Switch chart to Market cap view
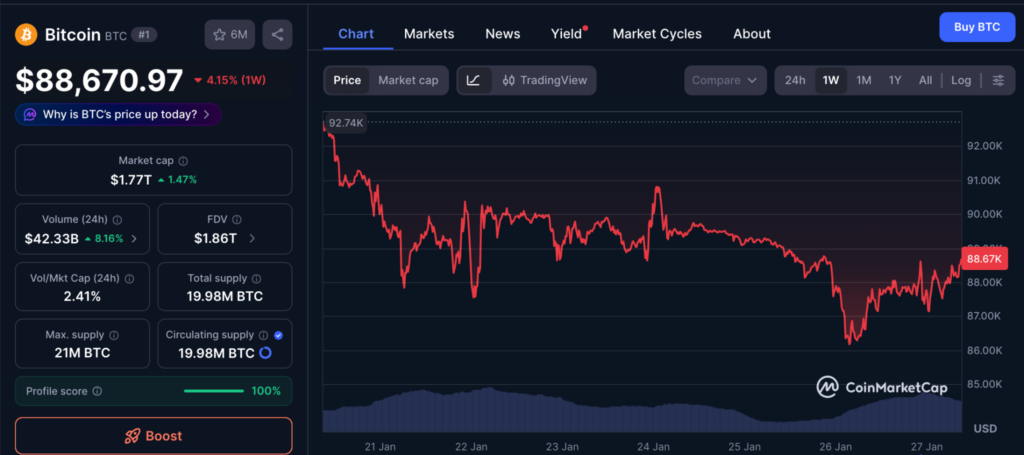1024x455 pixels. [x=408, y=80]
